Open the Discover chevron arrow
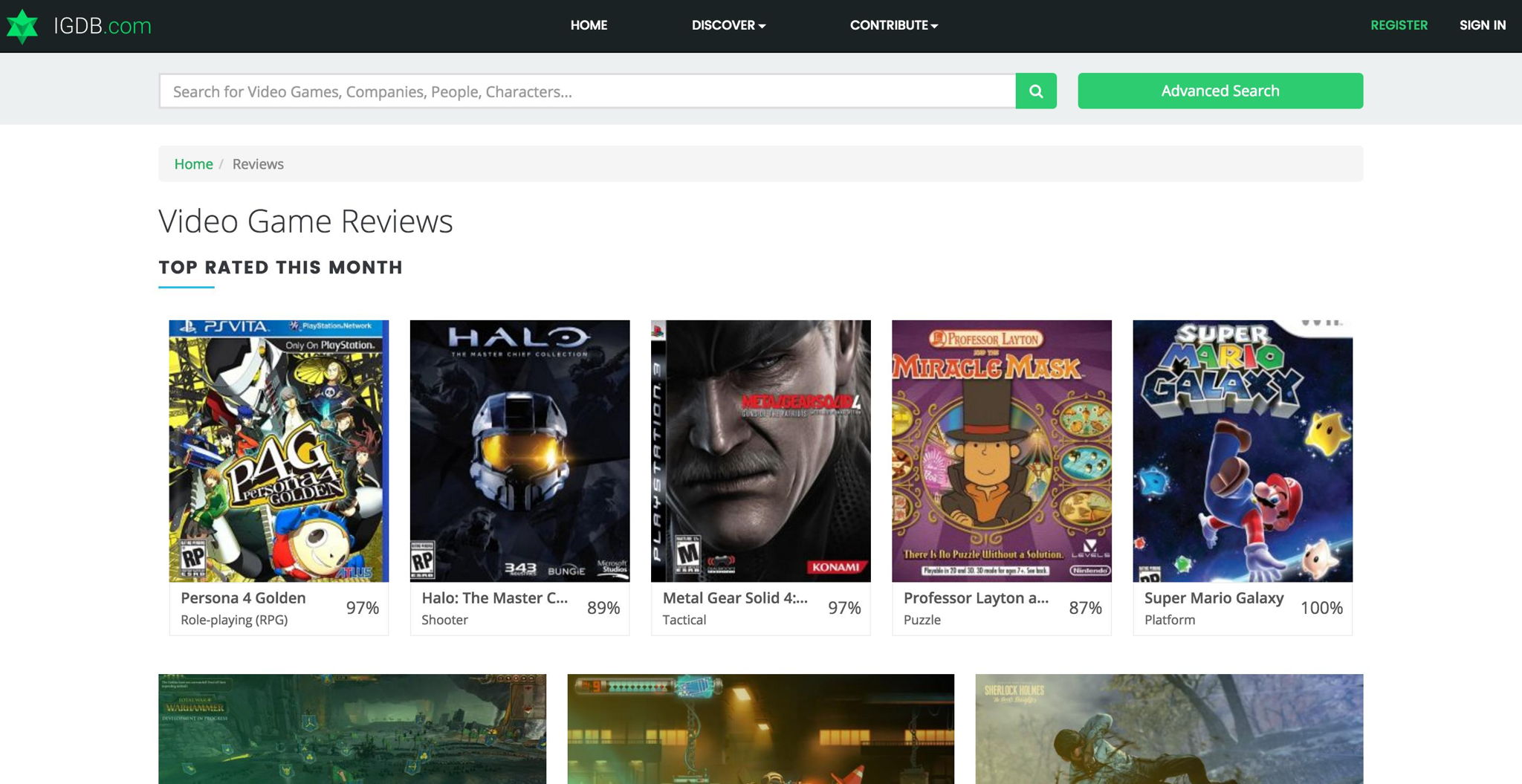This screenshot has width=1522, height=784. pyautogui.click(x=761, y=26)
